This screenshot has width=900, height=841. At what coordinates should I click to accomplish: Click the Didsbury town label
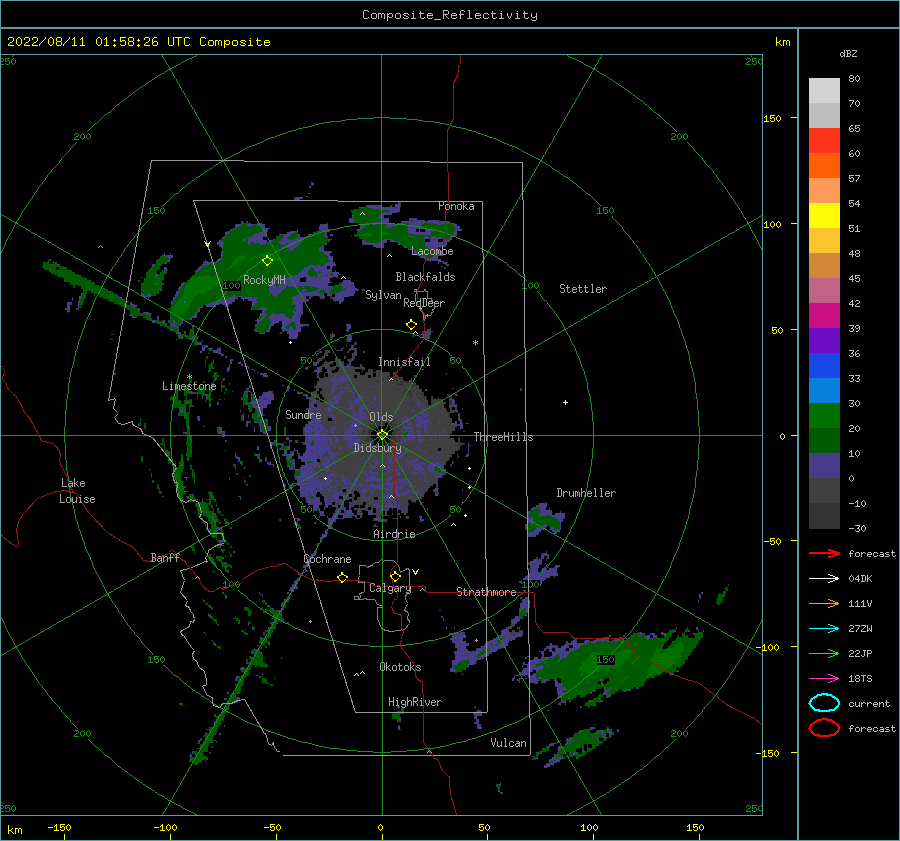pos(377,448)
